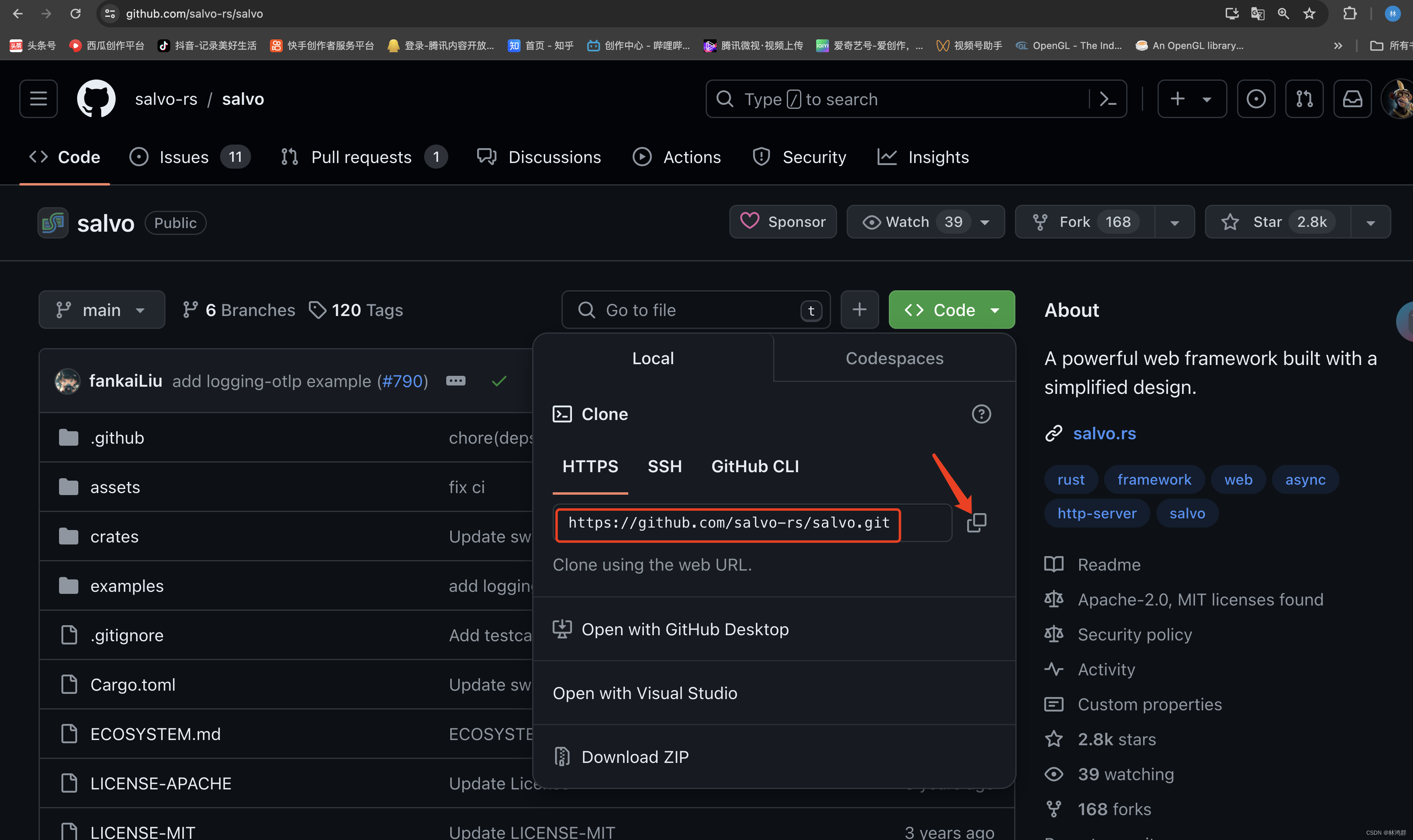The height and width of the screenshot is (840, 1413).
Task: Select the HTTPS clone URL text field
Action: point(752,522)
